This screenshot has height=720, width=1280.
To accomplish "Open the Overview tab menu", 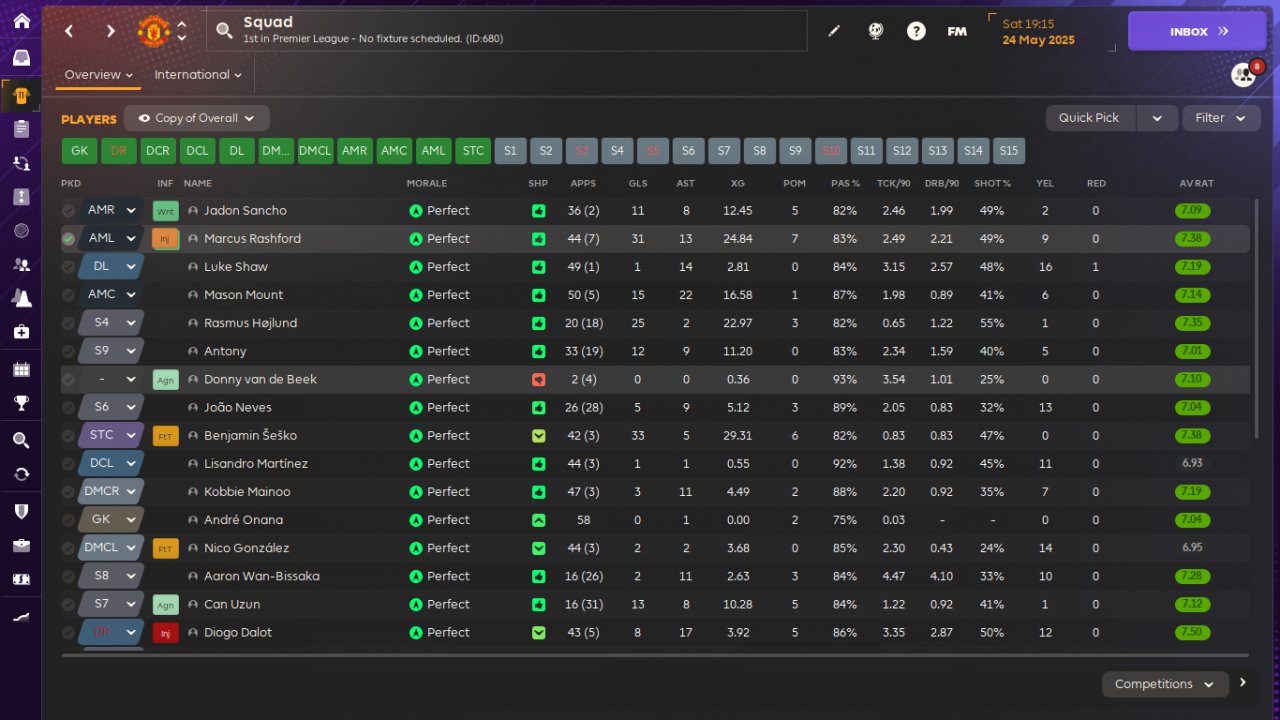I will (98, 75).
